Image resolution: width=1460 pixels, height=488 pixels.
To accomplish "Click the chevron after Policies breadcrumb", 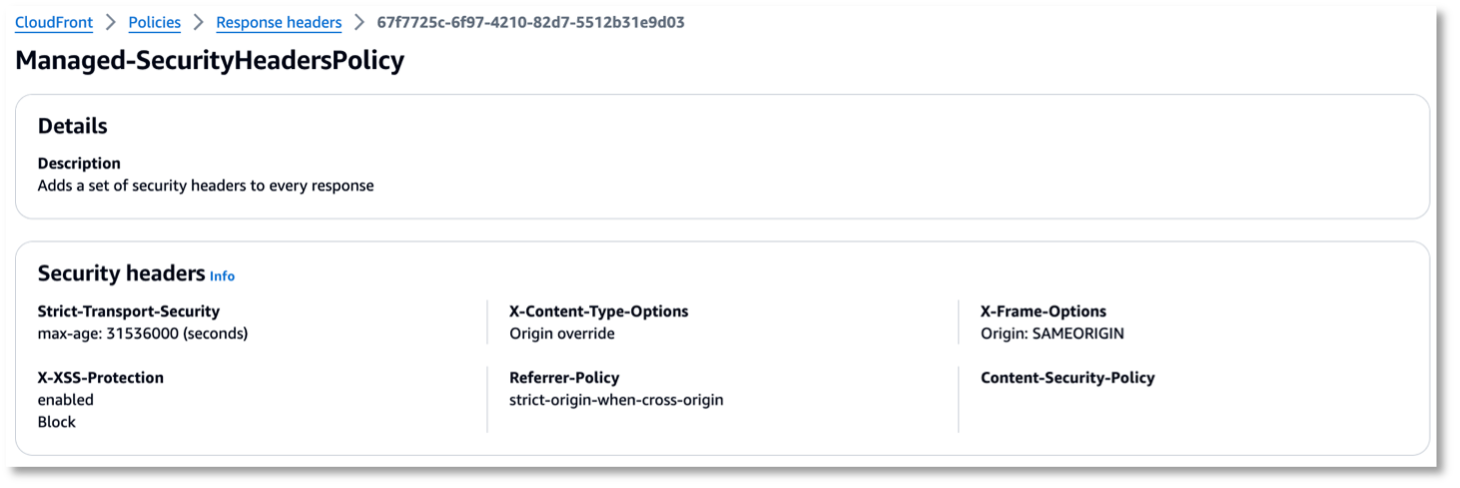I will pyautogui.click(x=198, y=22).
